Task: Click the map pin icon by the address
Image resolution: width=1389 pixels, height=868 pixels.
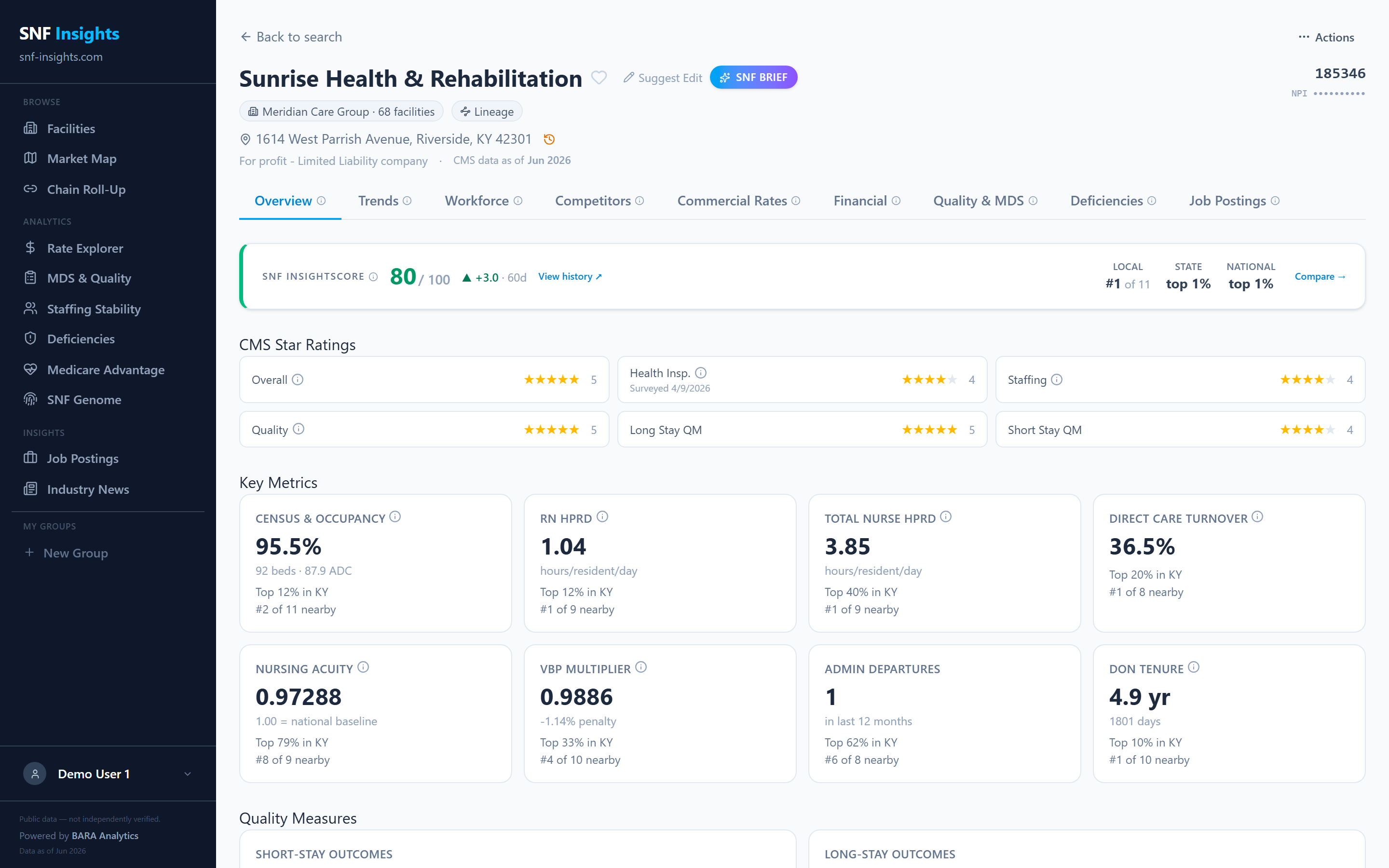Action: [x=245, y=139]
